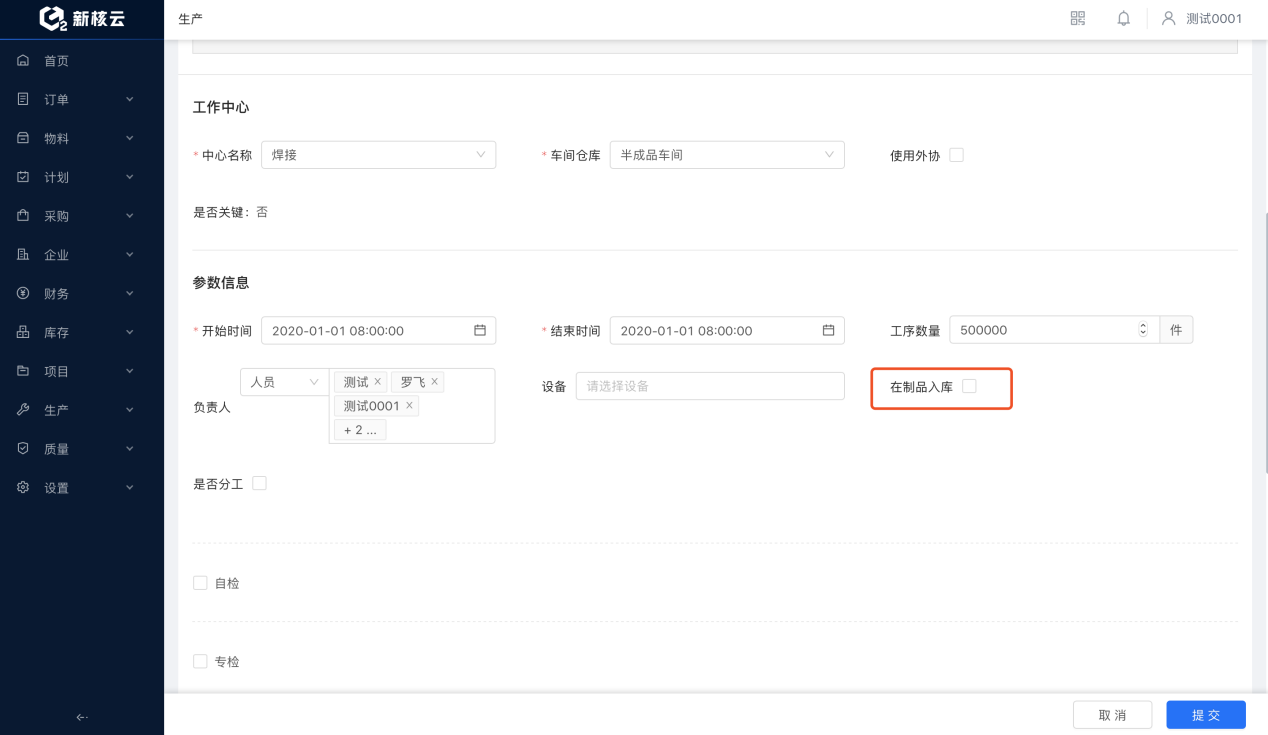Open the QR code scanner icon
This screenshot has width=1268, height=735.
pos(1077,18)
